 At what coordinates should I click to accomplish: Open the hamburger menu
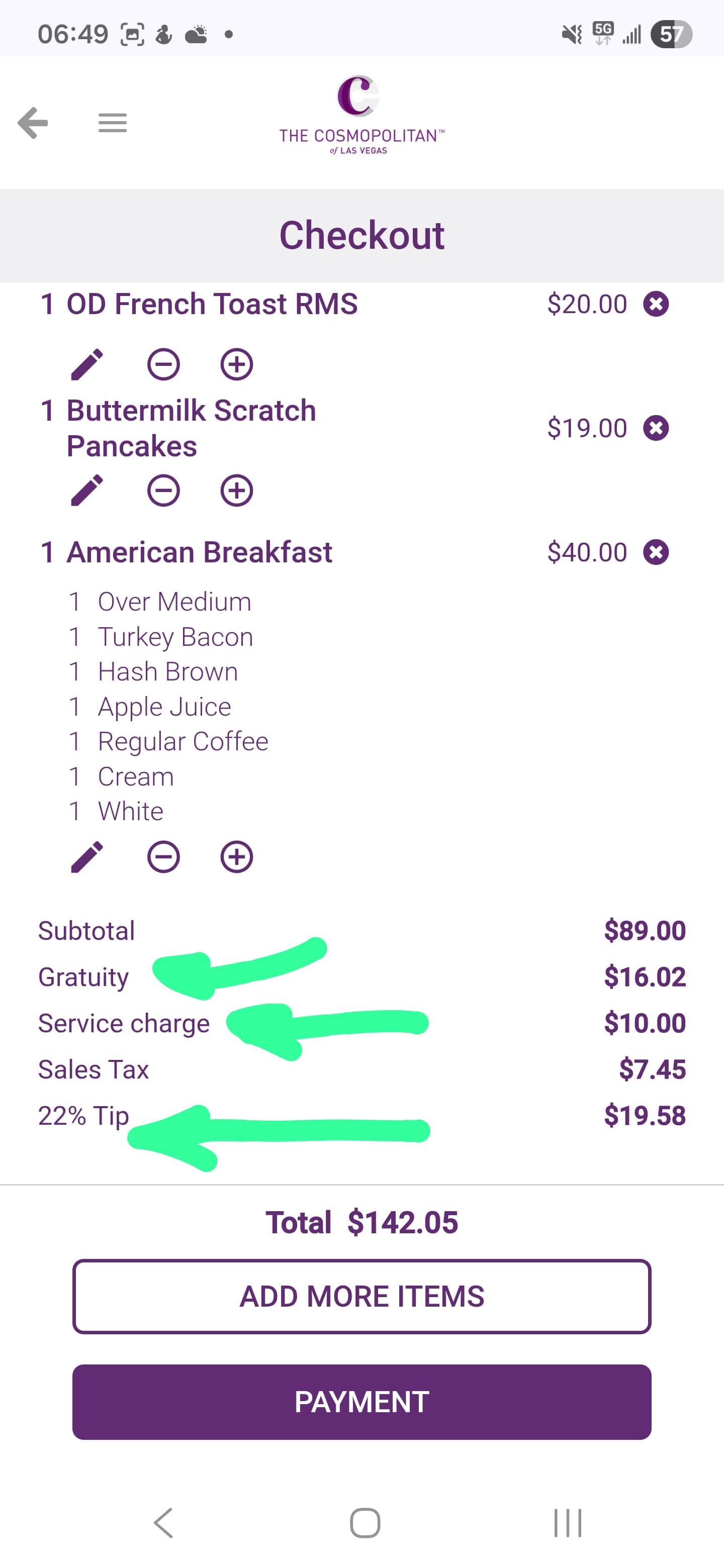coord(113,123)
